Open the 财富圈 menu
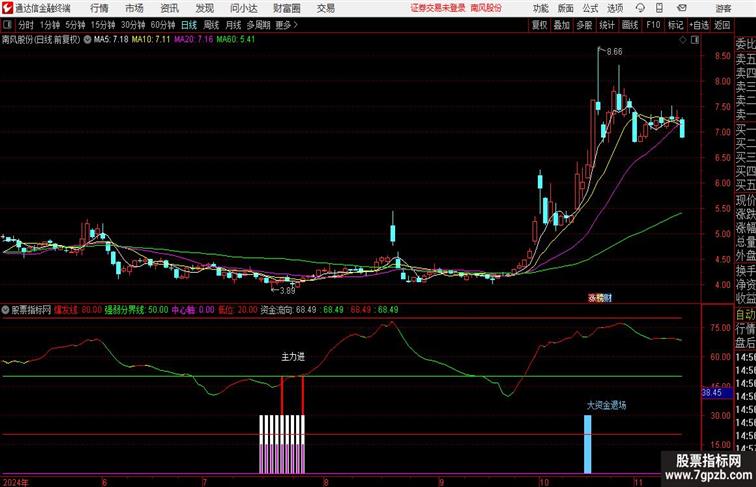Screen dimensions: 756x487 [286, 8]
